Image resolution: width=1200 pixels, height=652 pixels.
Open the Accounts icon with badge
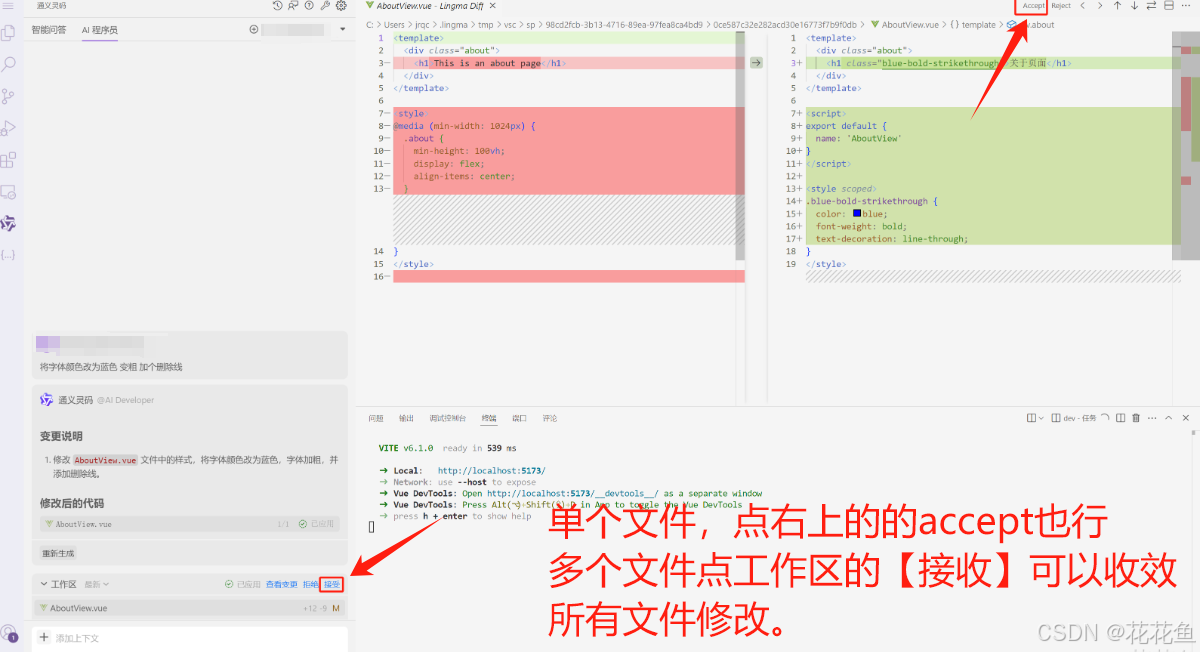(x=10, y=632)
